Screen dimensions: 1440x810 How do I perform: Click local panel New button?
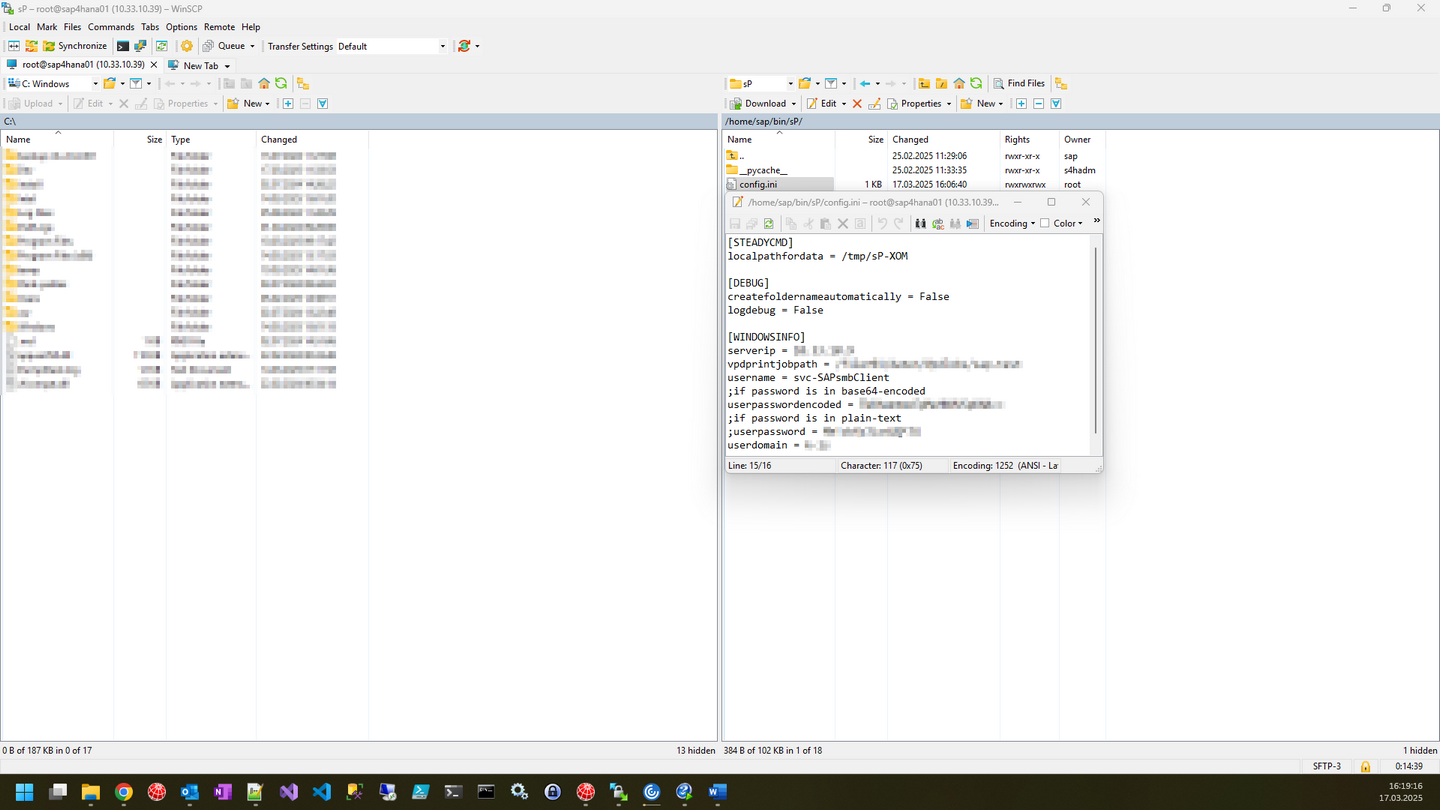[x=248, y=103]
